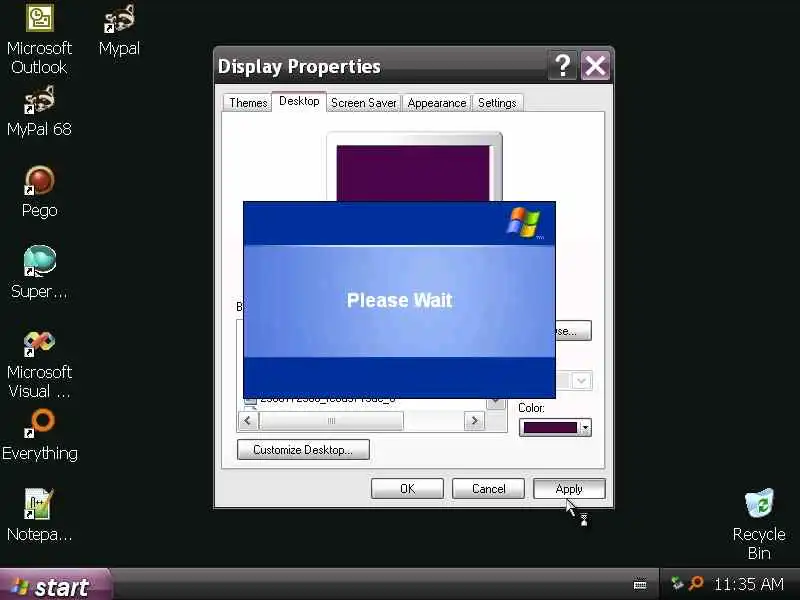Open the Super... desktop shortcut
The width and height of the screenshot is (800, 600).
point(39,273)
